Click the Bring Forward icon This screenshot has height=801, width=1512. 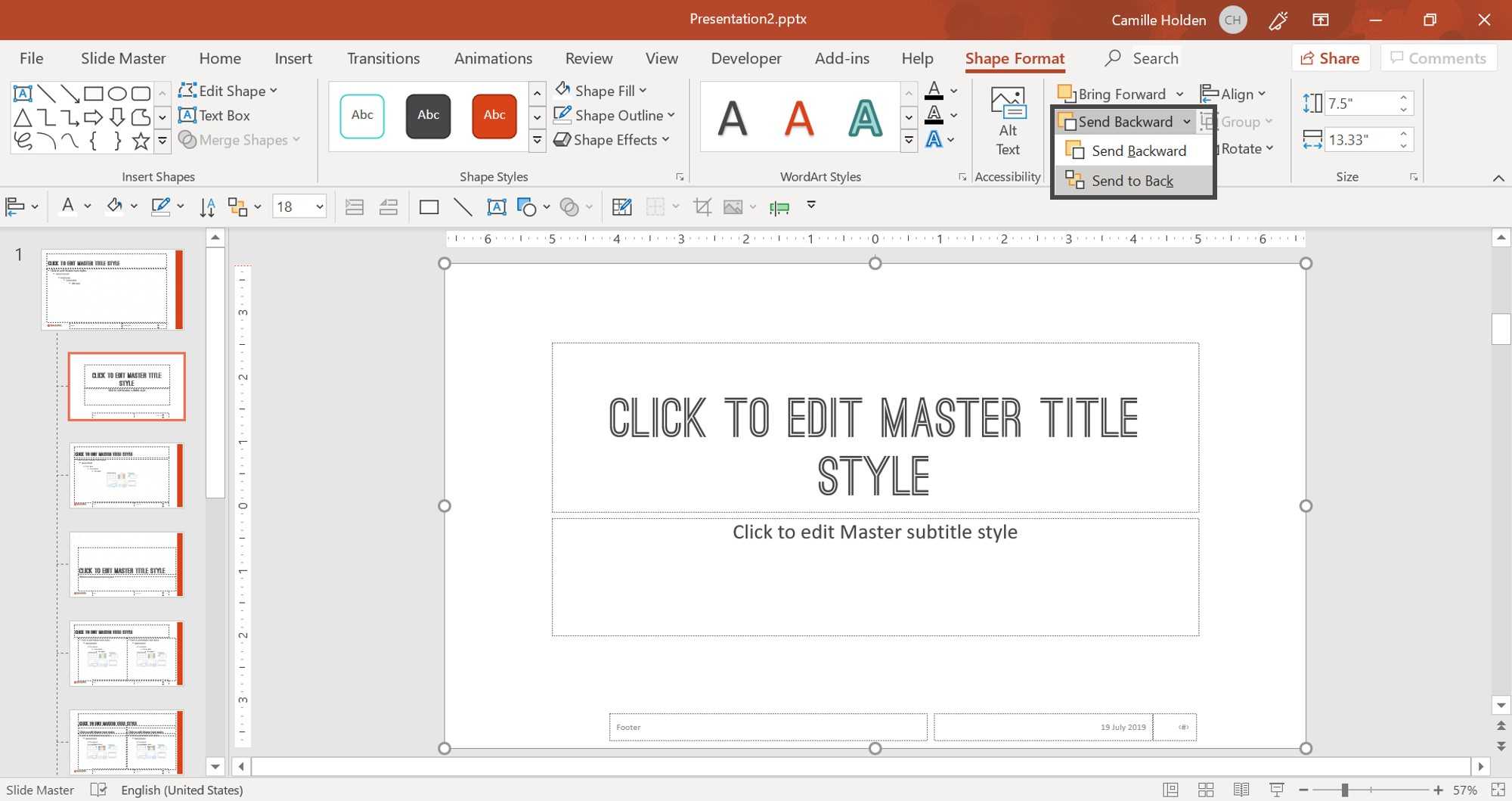pos(1067,93)
